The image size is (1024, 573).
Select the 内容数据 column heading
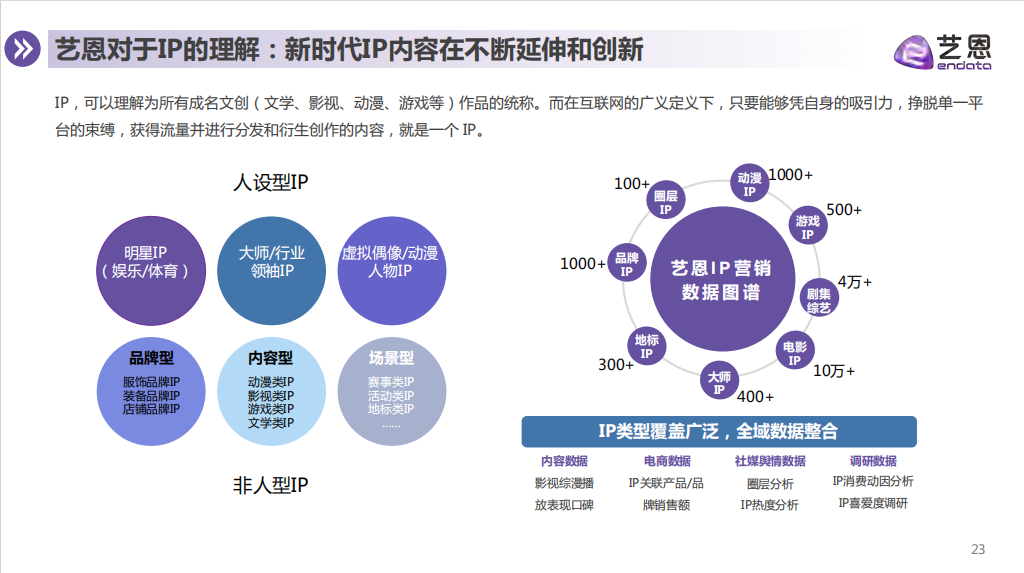click(x=564, y=461)
